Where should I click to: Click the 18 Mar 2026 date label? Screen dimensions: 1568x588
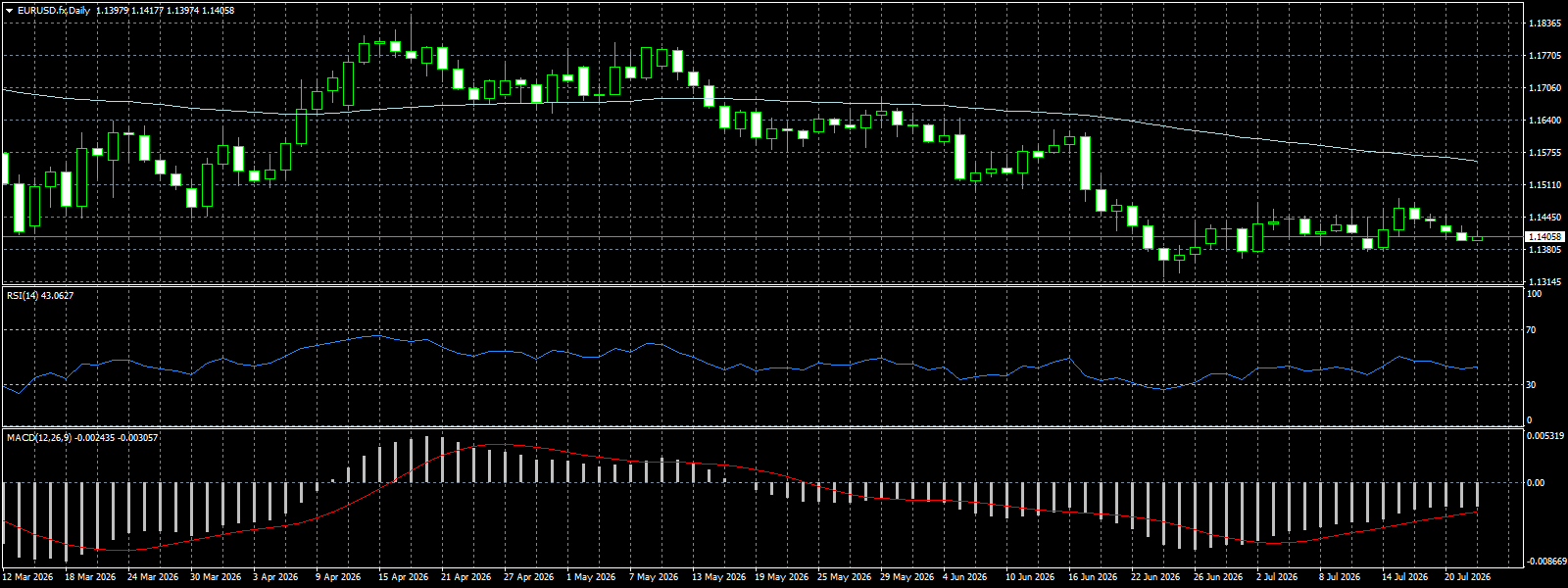90,577
